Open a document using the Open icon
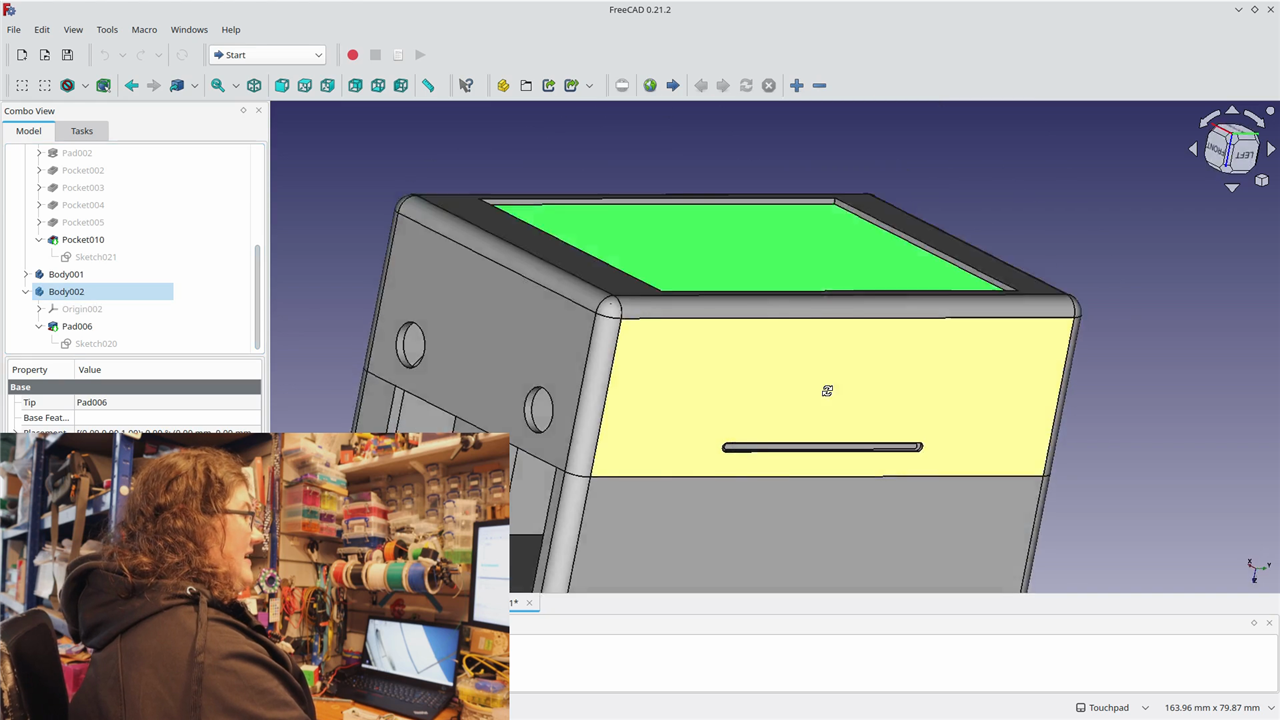The image size is (1280, 720). 45,55
